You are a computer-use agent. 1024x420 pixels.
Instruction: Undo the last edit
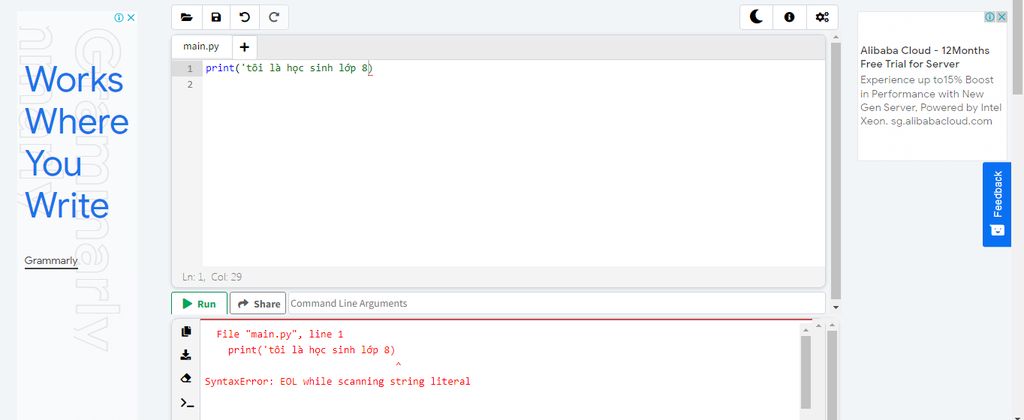[x=245, y=18]
